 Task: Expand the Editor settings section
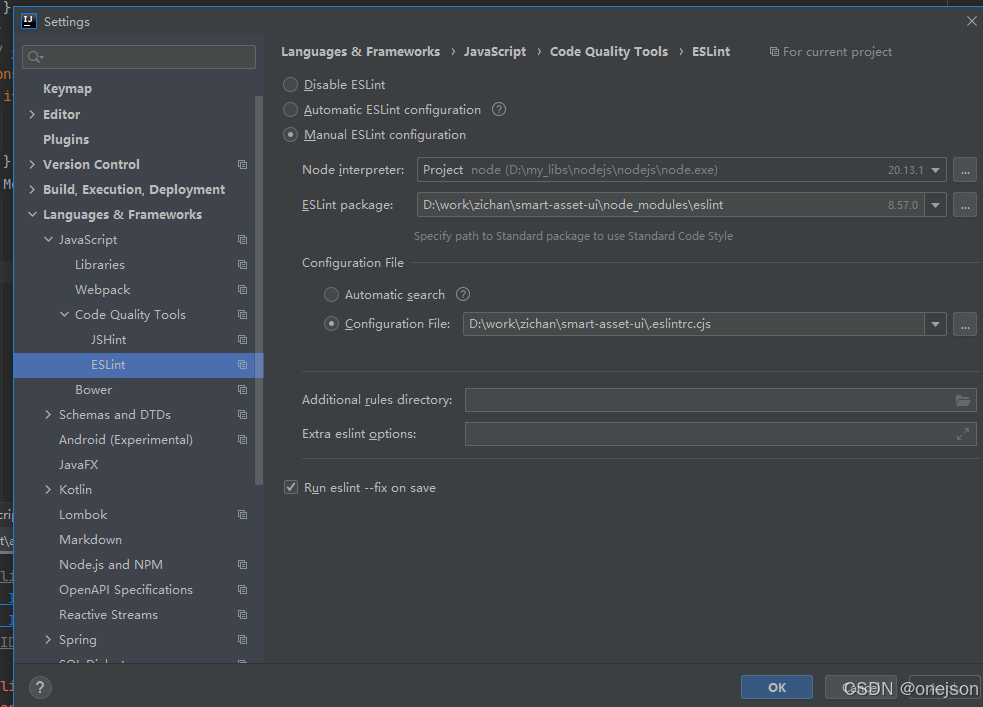point(32,114)
